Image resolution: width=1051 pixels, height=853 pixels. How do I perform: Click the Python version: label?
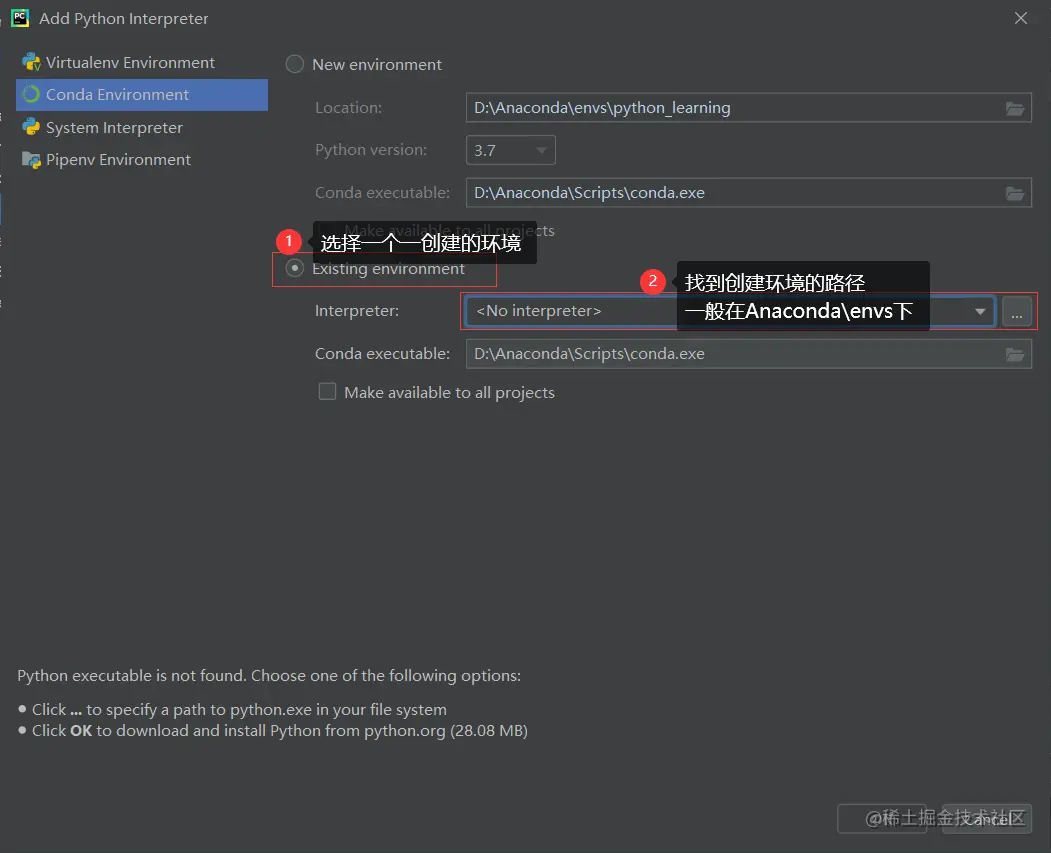(371, 150)
